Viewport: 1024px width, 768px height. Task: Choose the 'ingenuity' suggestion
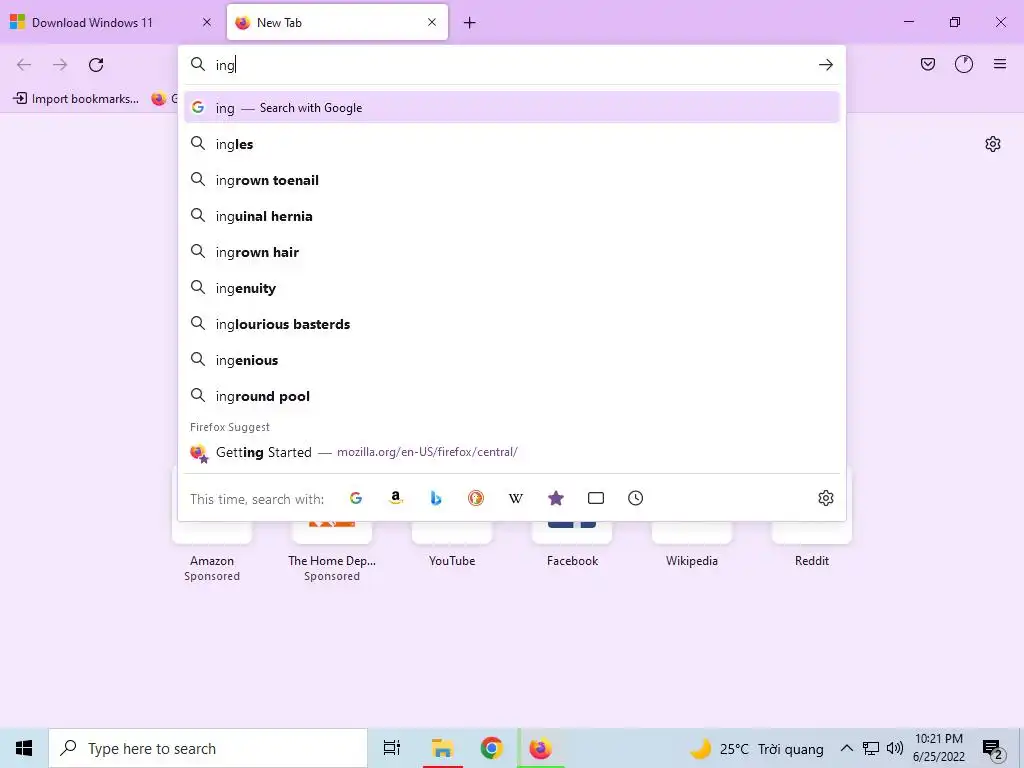(511, 288)
